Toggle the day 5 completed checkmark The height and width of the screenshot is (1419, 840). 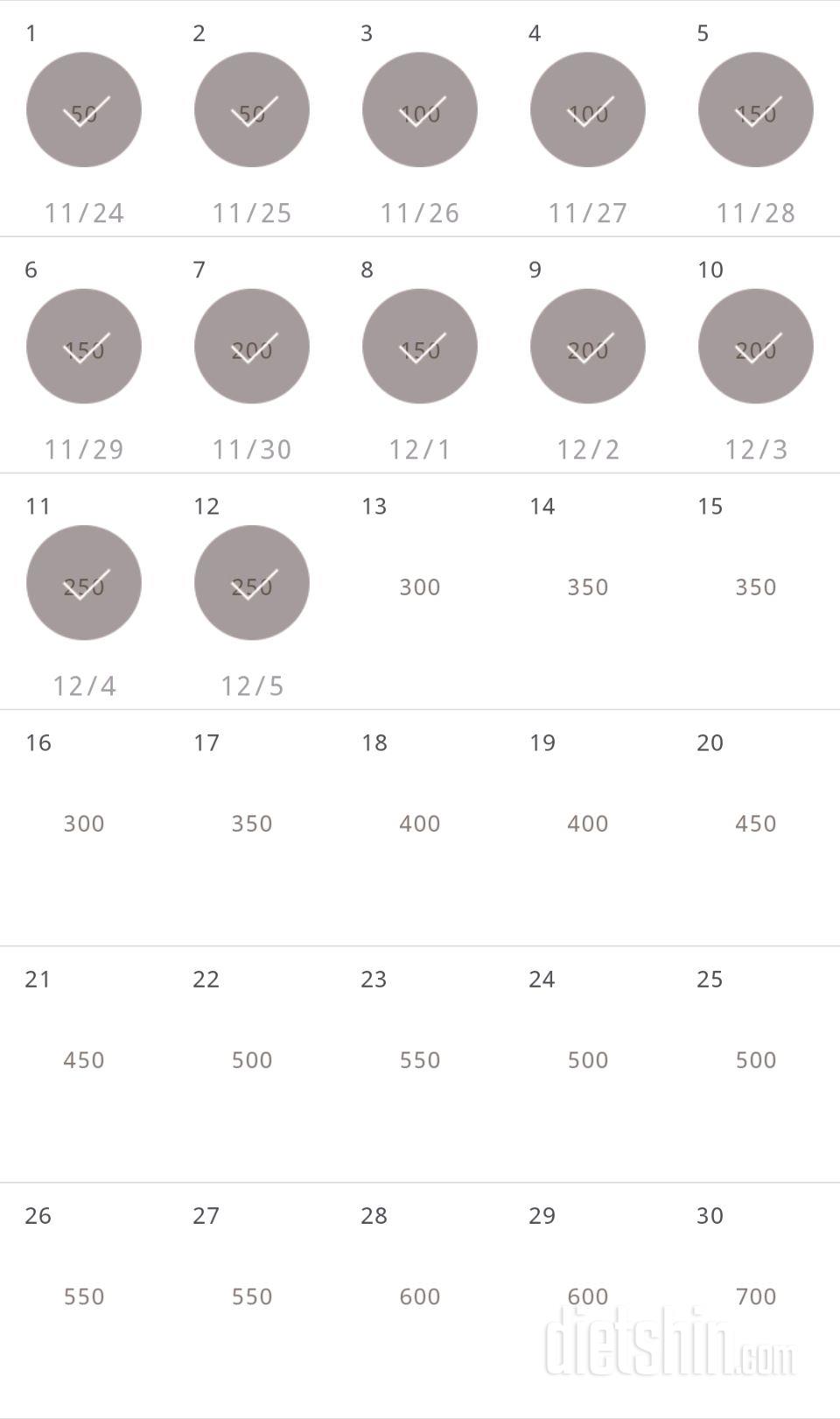(x=756, y=110)
